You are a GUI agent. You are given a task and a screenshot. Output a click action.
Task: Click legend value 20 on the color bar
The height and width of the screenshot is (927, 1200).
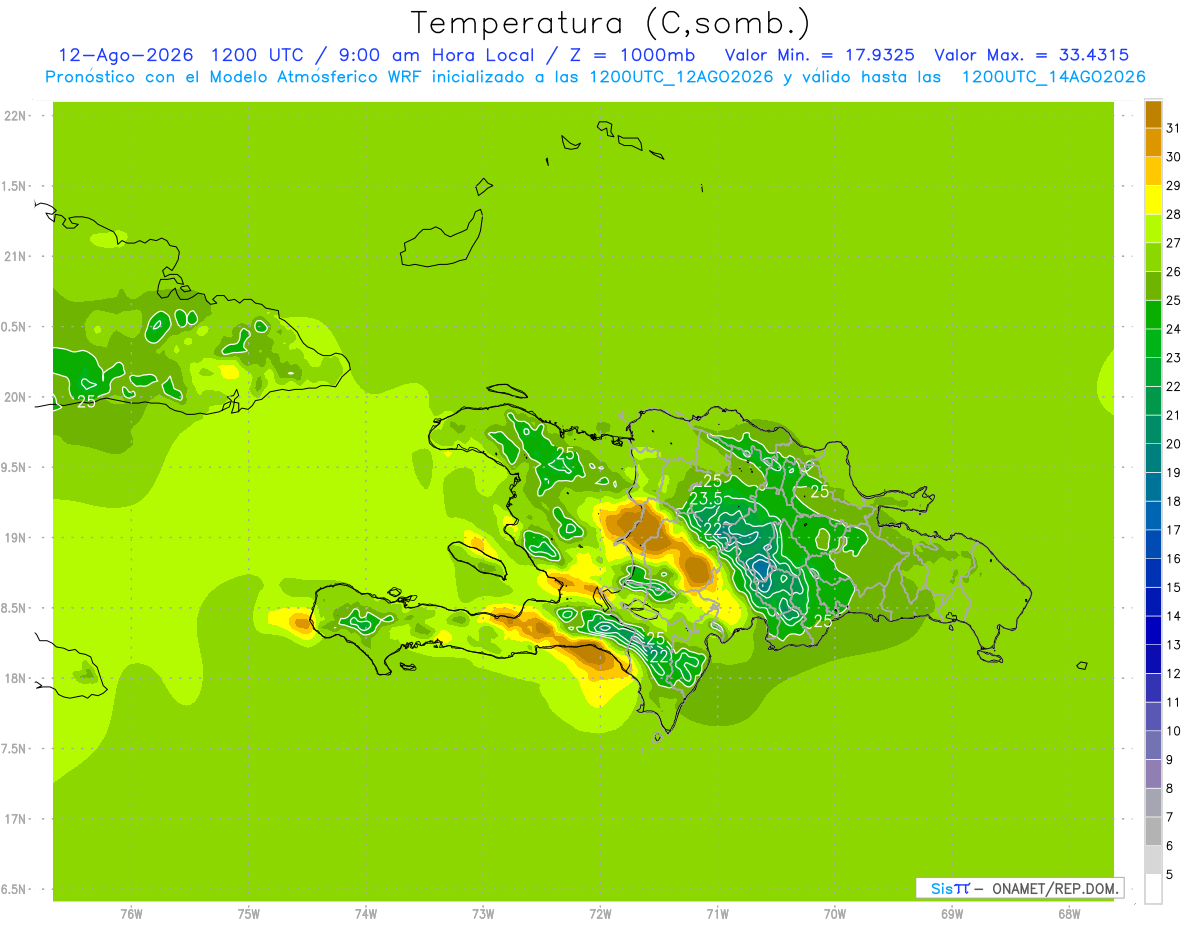[1173, 444]
